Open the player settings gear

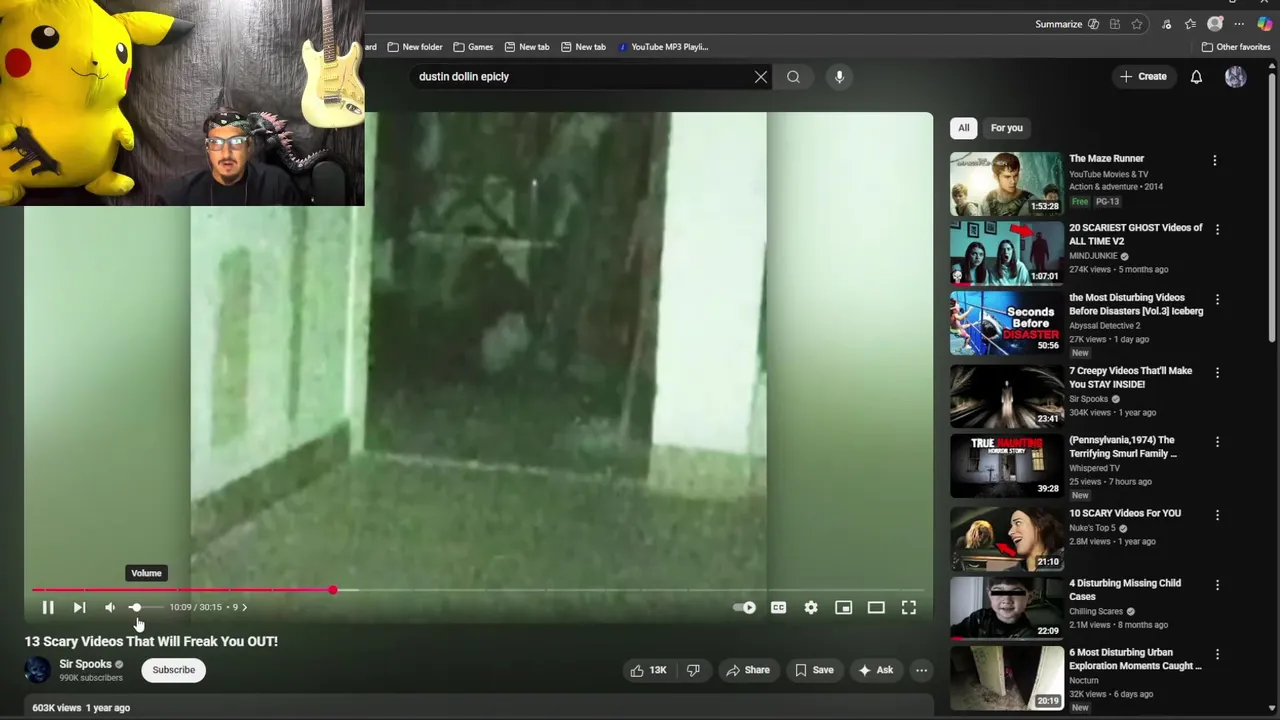click(x=811, y=607)
